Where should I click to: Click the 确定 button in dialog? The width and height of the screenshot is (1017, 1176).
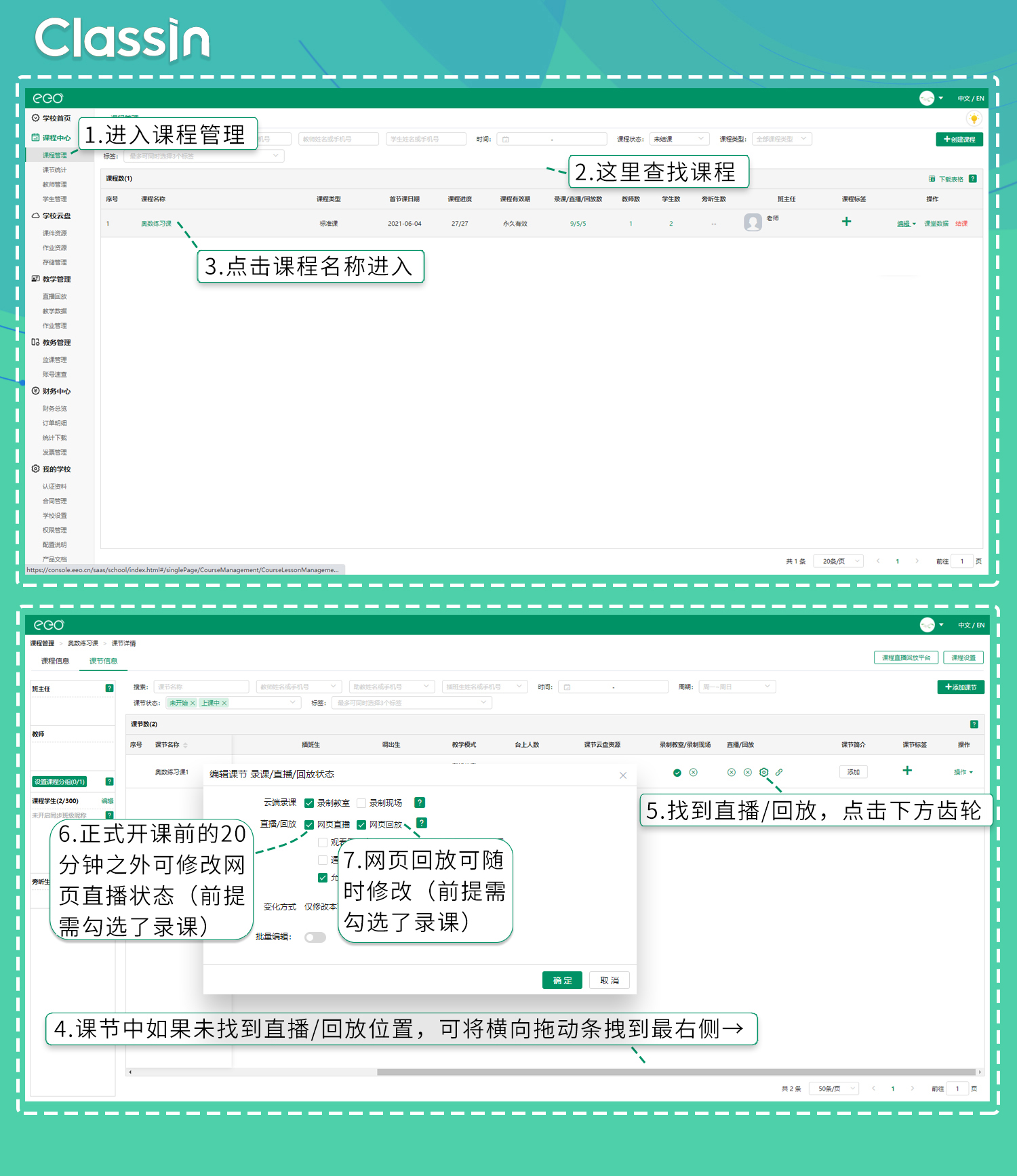(x=563, y=981)
